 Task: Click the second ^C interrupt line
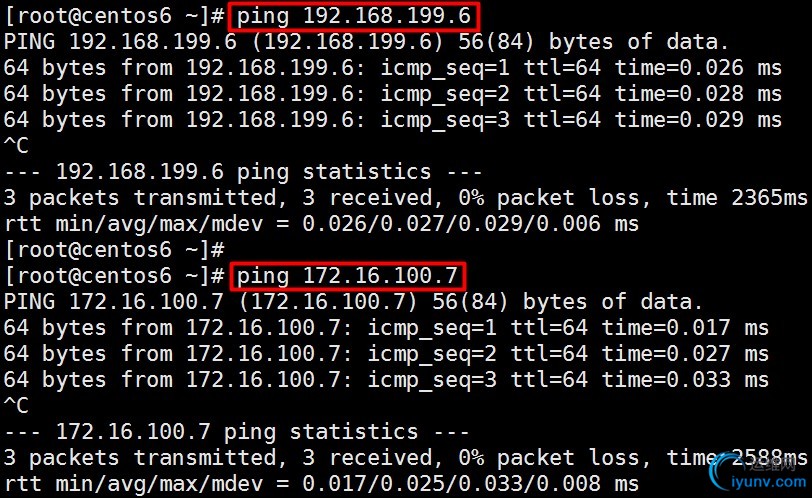(x=16, y=405)
